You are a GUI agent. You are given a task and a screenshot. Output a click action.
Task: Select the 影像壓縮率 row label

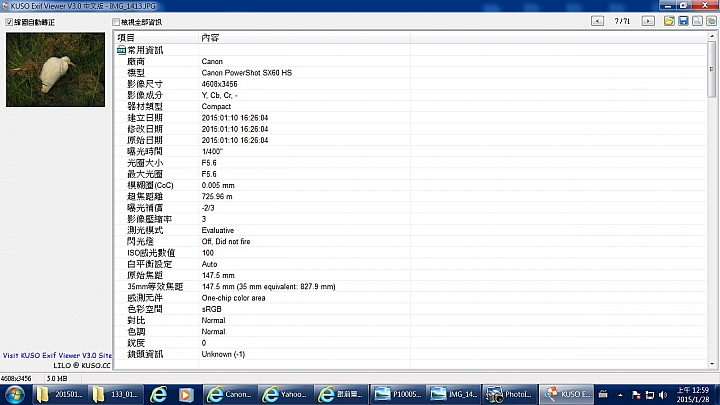[150, 219]
